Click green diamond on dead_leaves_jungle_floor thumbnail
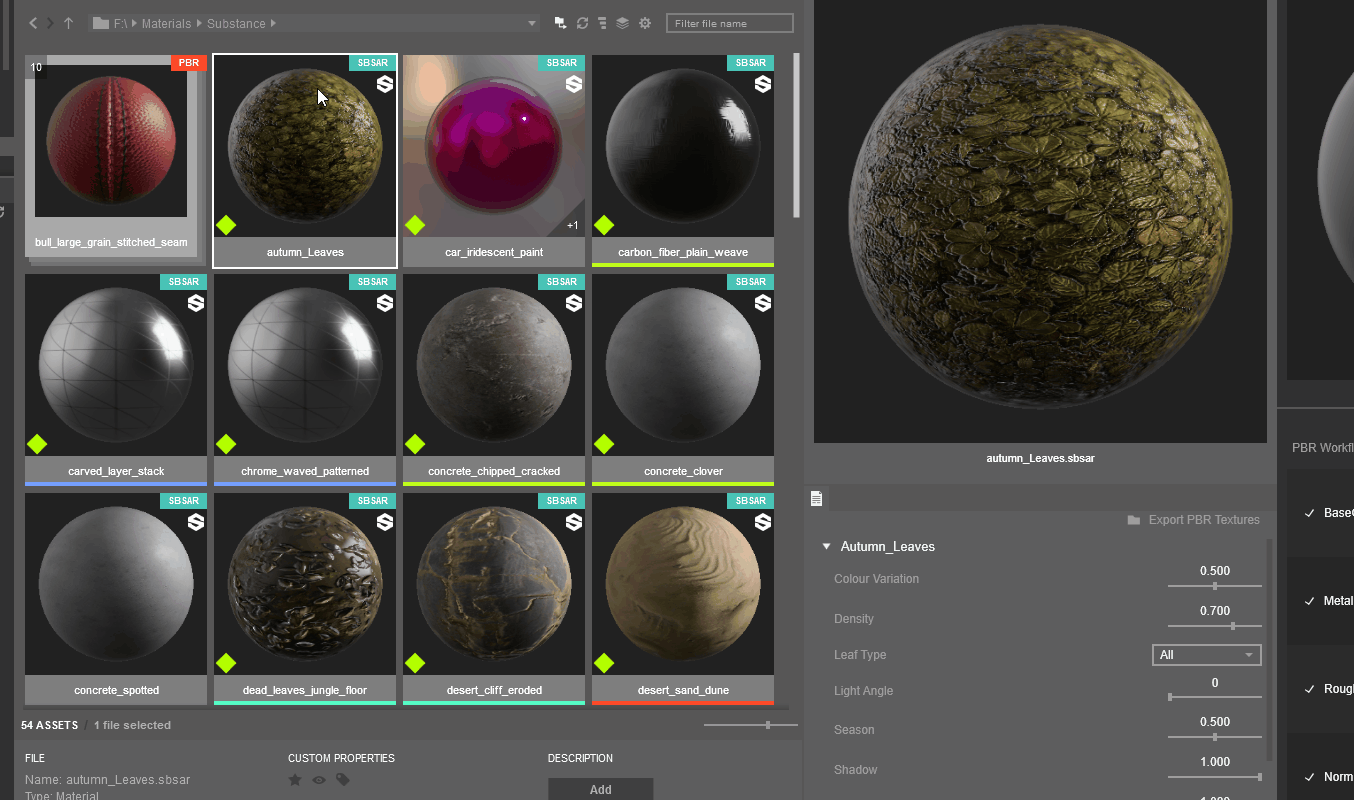This screenshot has width=1354, height=800. coord(226,663)
